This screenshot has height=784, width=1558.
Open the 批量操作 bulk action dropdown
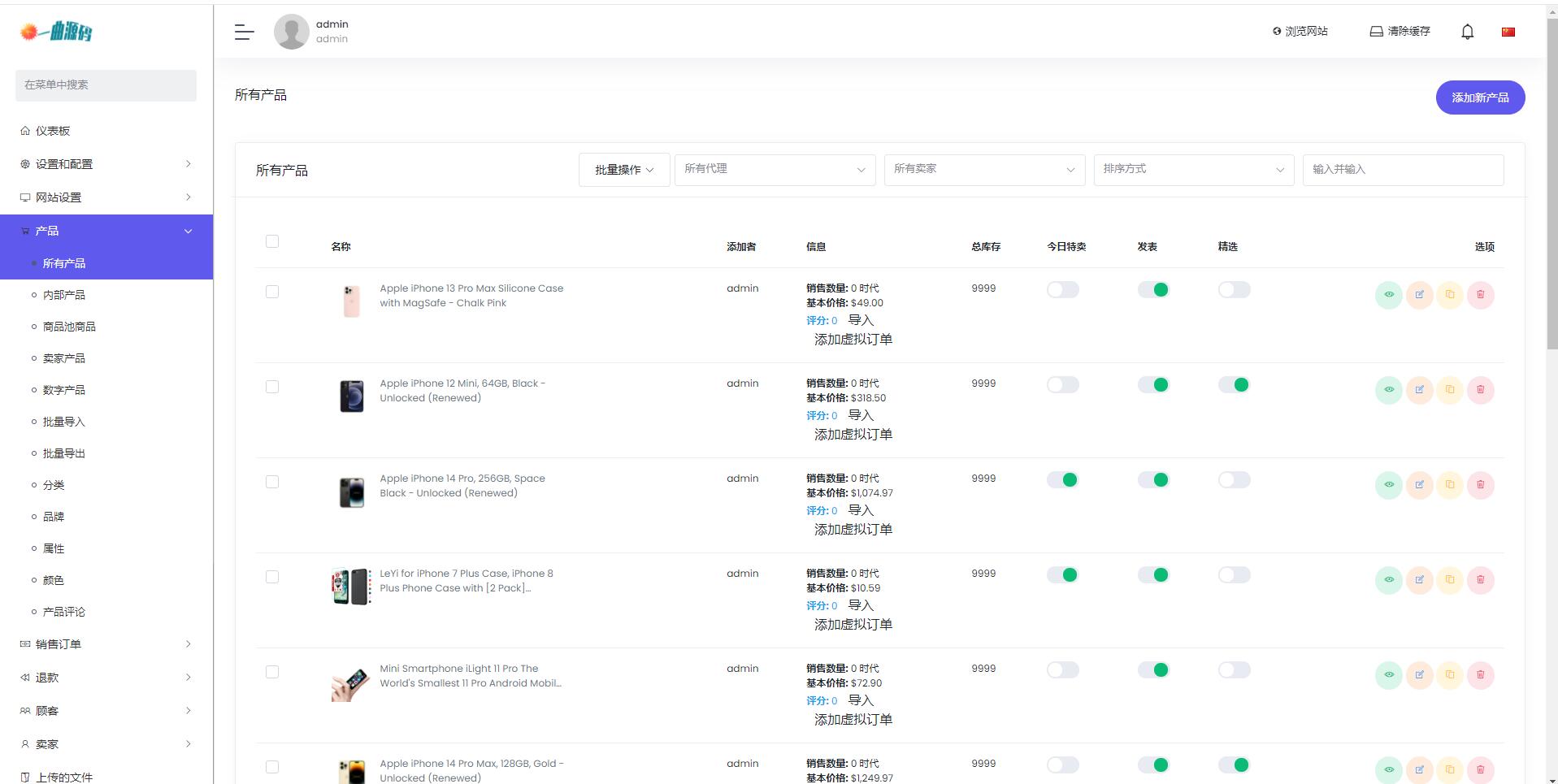[x=624, y=170]
